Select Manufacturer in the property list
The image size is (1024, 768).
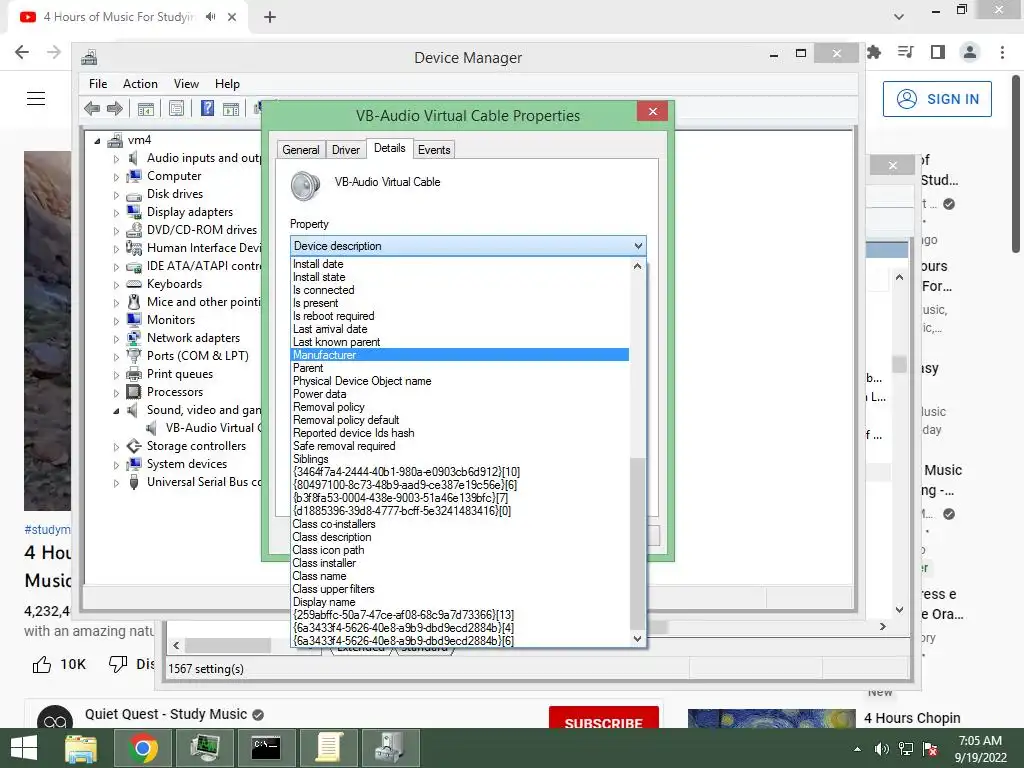460,355
